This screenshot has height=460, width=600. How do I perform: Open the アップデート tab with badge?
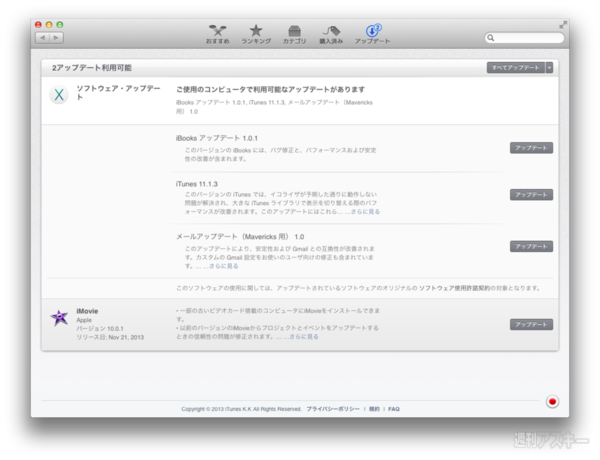point(372,34)
